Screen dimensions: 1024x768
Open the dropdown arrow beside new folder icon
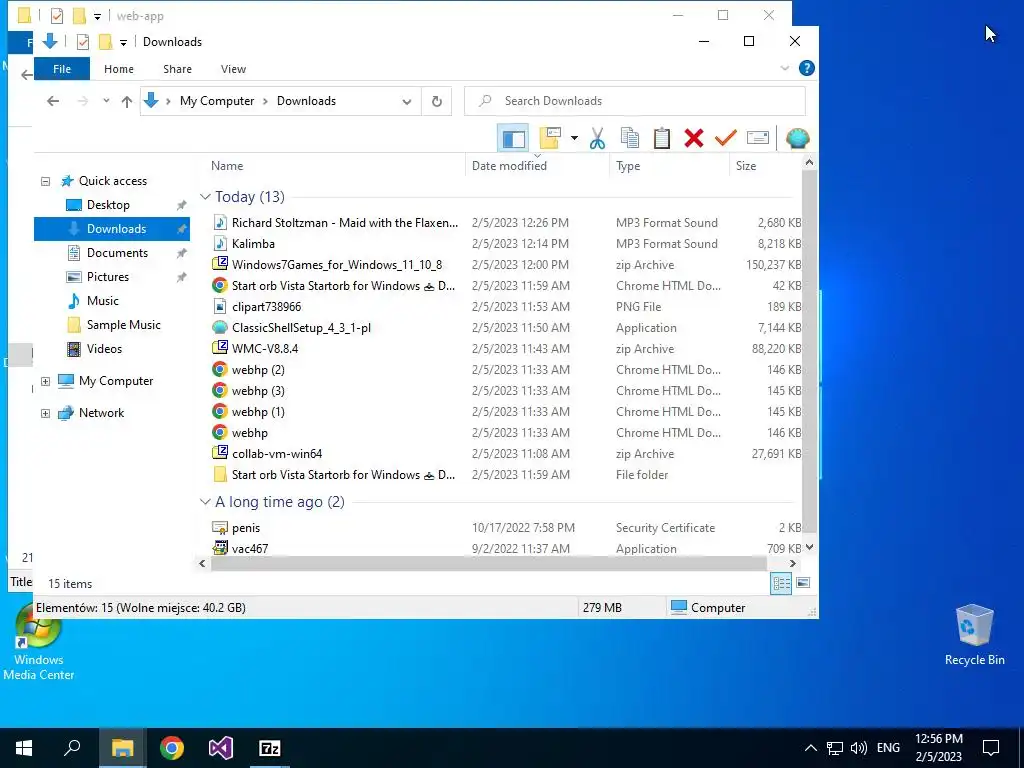coord(574,138)
